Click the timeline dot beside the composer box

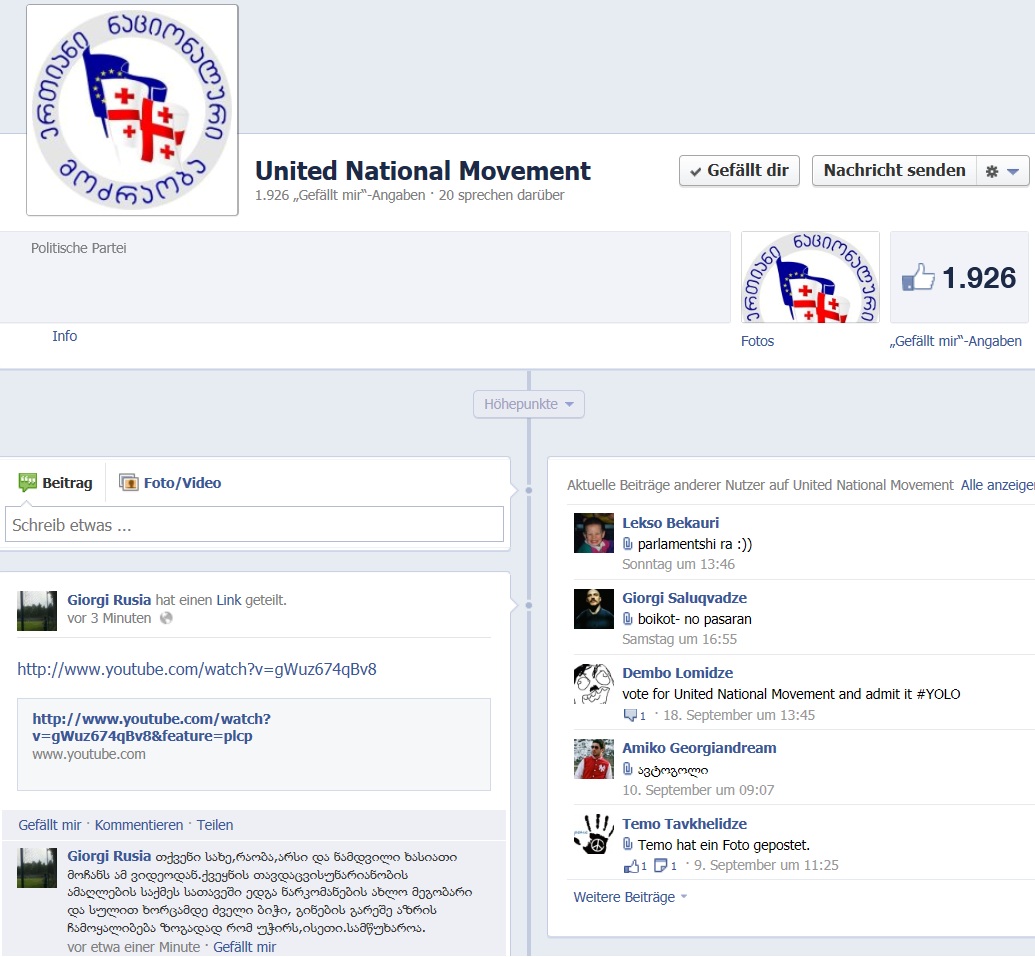click(x=529, y=490)
